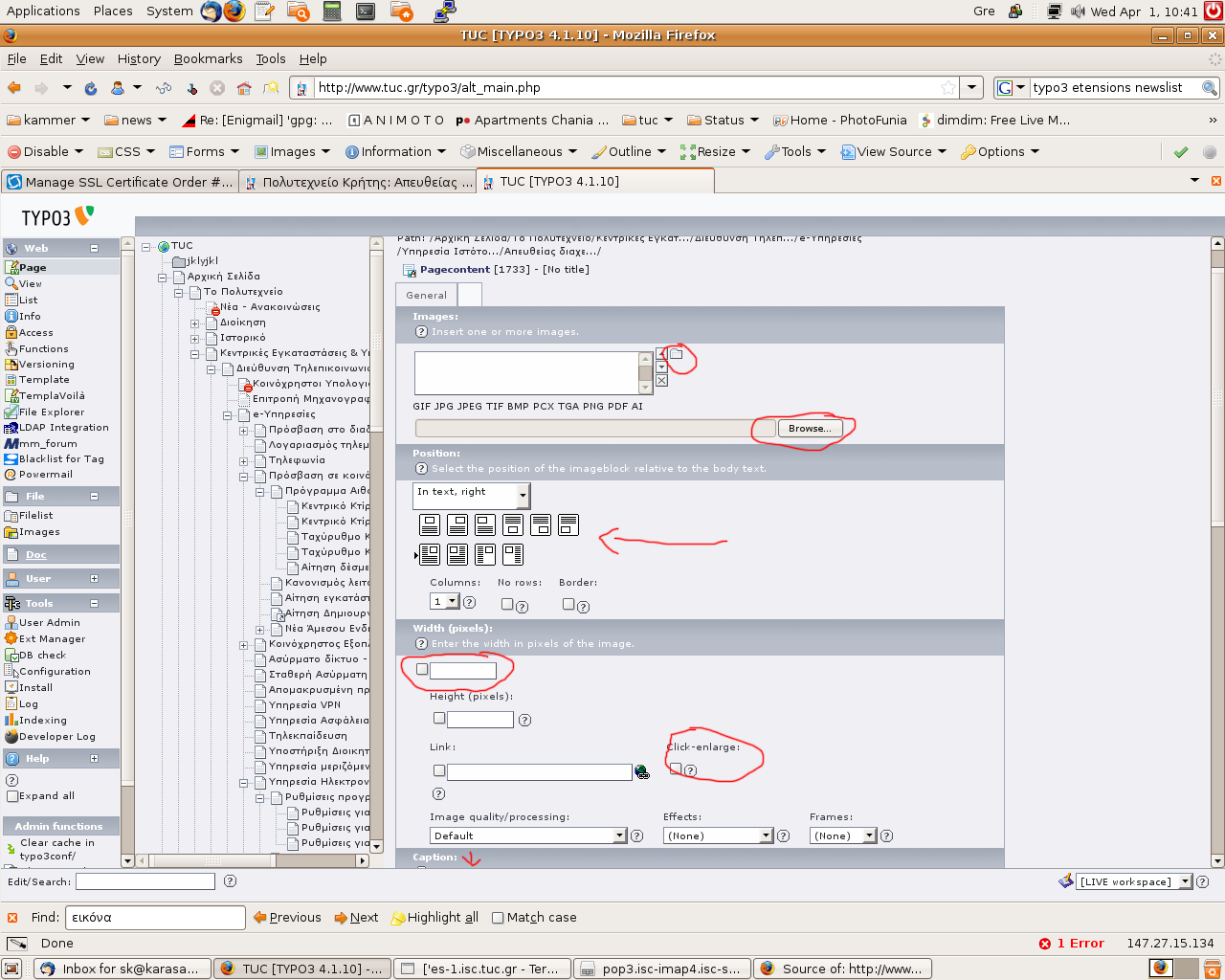Open the TemplaVoilà module in sidebar

52,395
